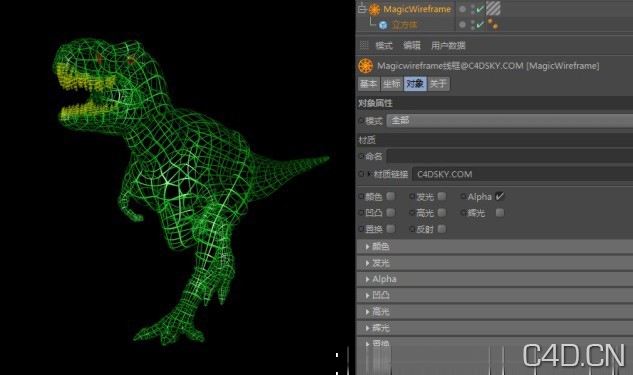
Task: Enable the 颜色 checkbox
Action: (x=390, y=197)
